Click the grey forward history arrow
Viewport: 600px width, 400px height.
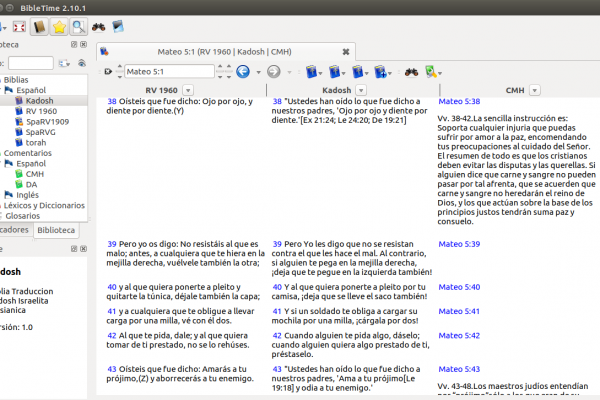click(x=274, y=72)
